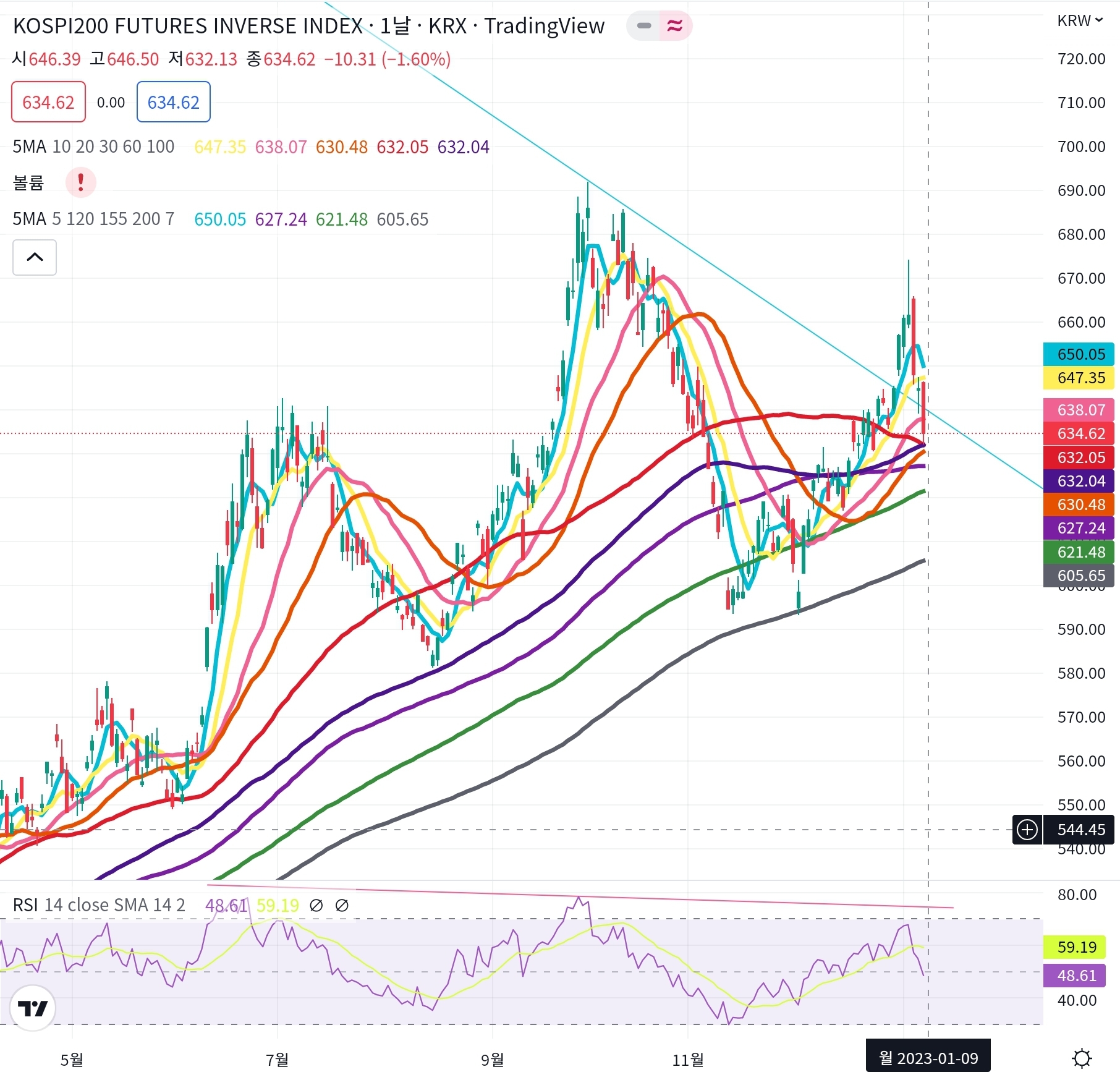Click the change value −10.31 (−1.60%)

pos(388,59)
